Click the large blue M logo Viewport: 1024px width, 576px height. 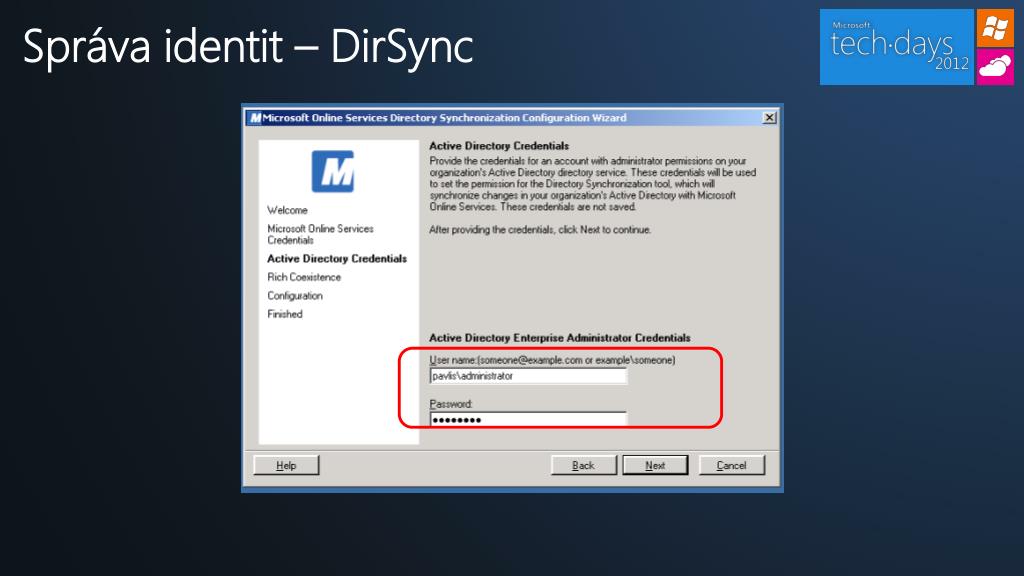pyautogui.click(x=332, y=171)
